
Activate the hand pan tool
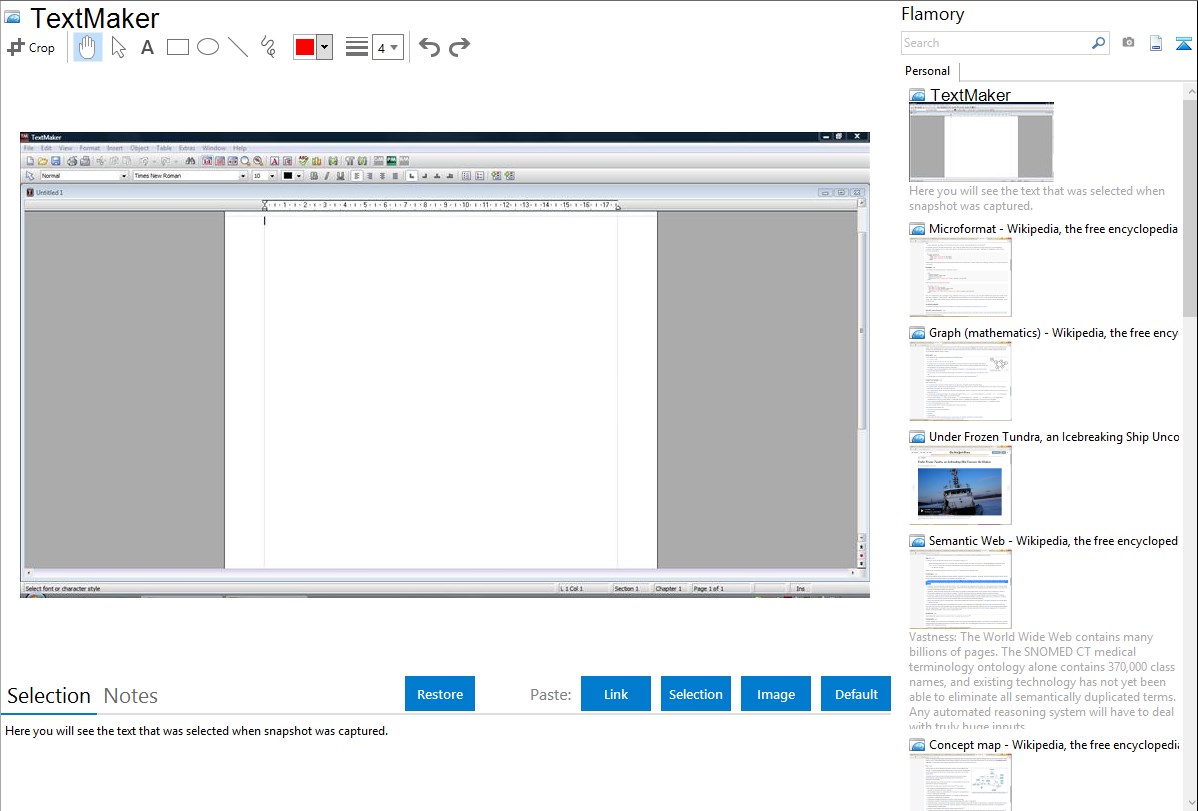[x=88, y=47]
